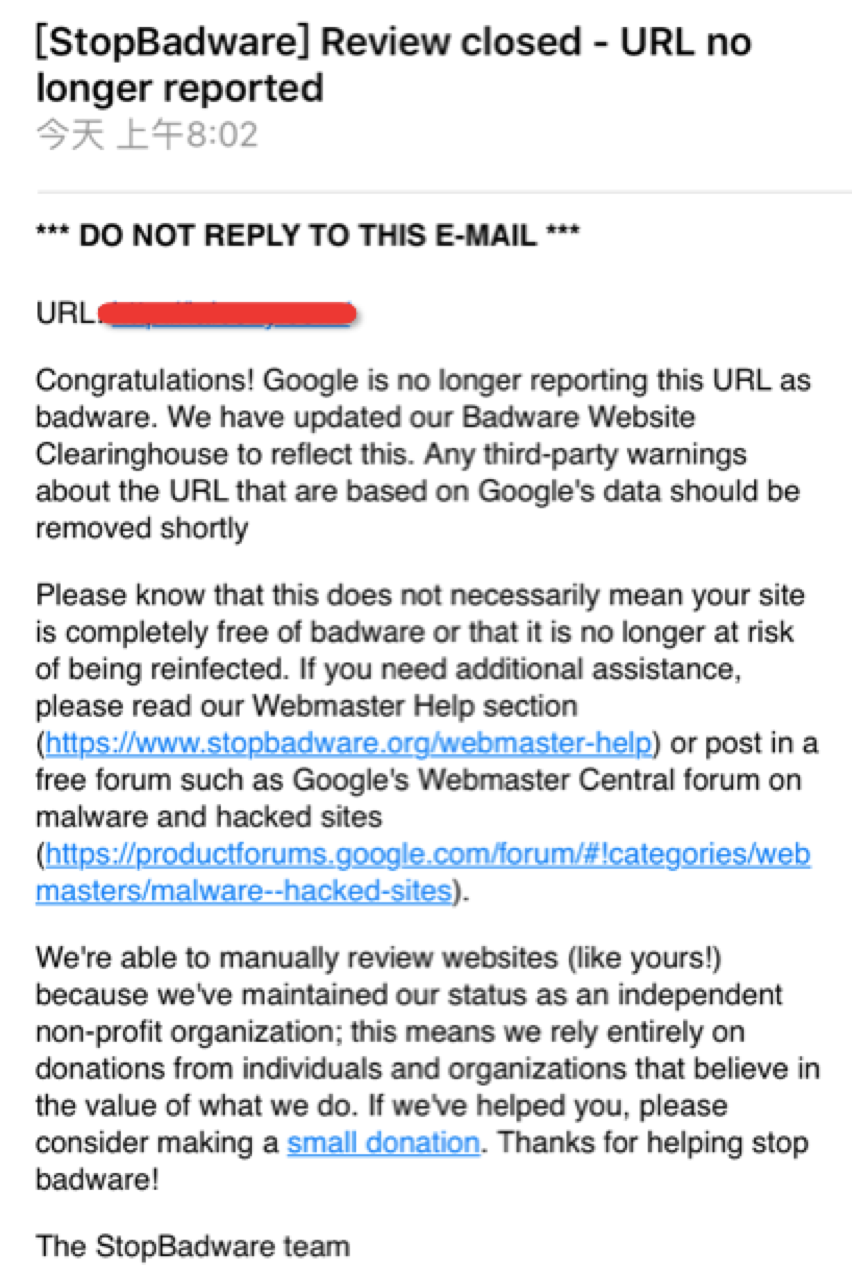Click the '[StopBadware]' tag in the subject
Image resolution: width=852 pixels, height=1273 pixels.
point(170,43)
